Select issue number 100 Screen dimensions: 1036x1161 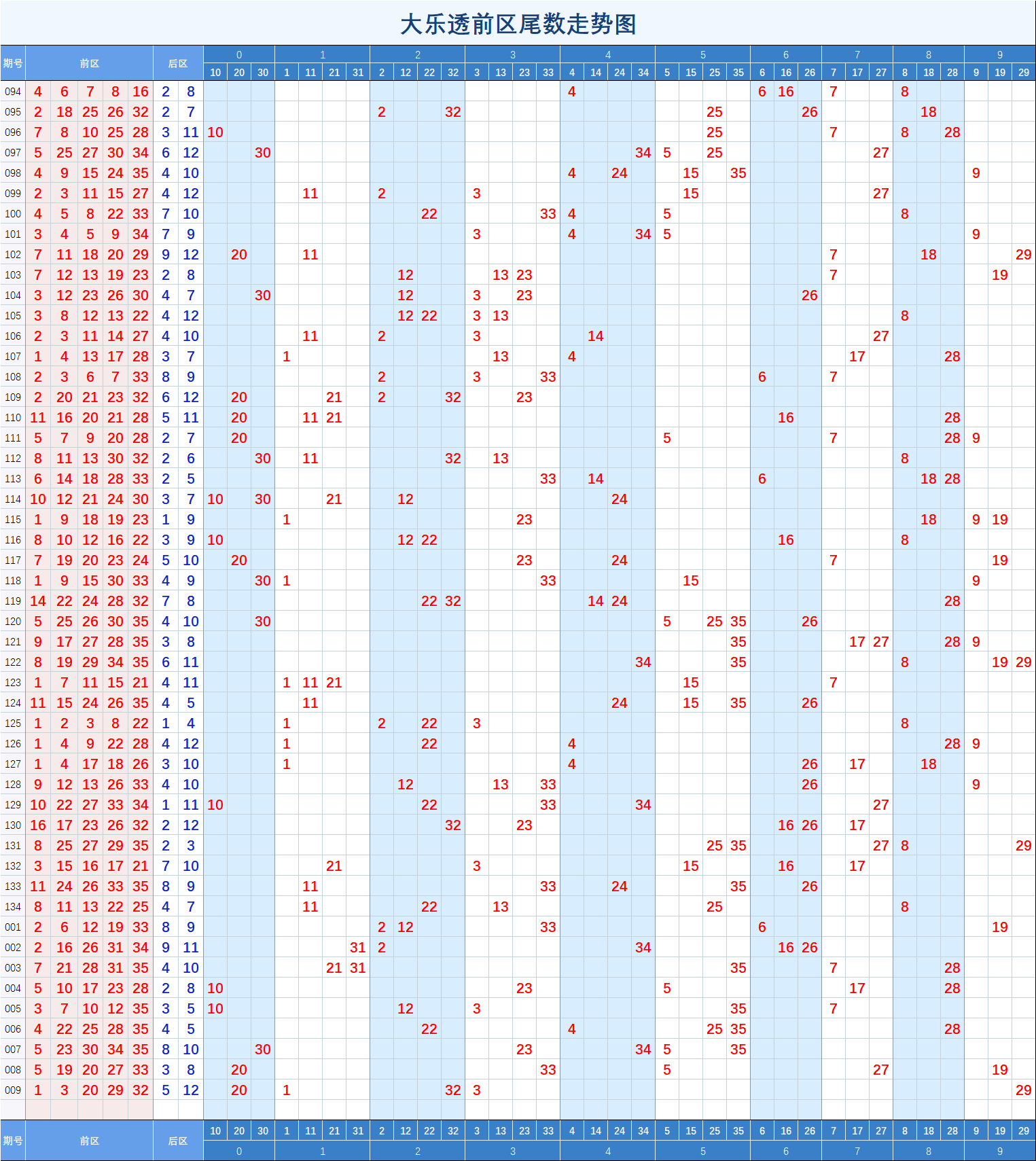(13, 214)
